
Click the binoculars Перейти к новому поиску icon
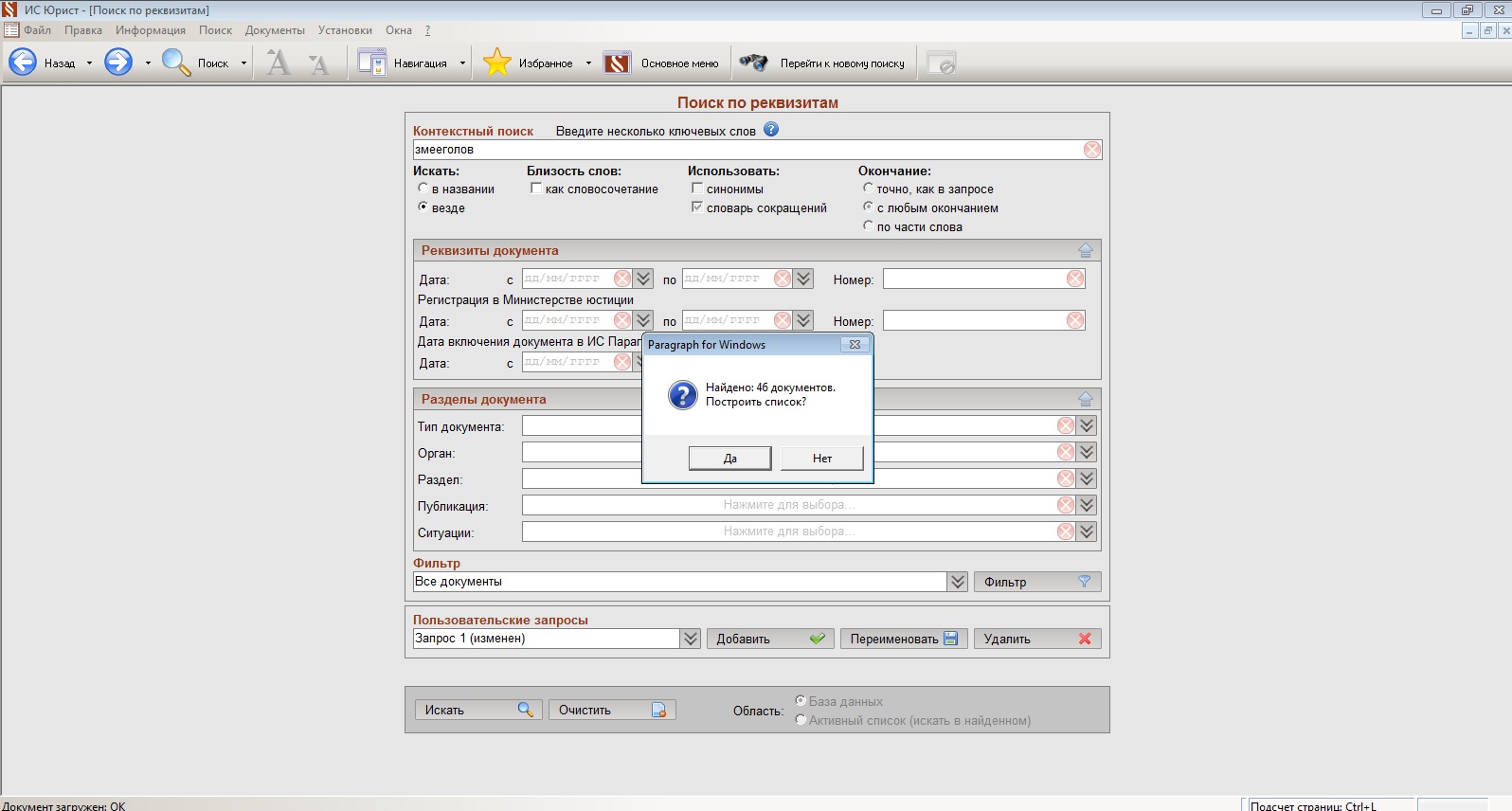point(754,63)
